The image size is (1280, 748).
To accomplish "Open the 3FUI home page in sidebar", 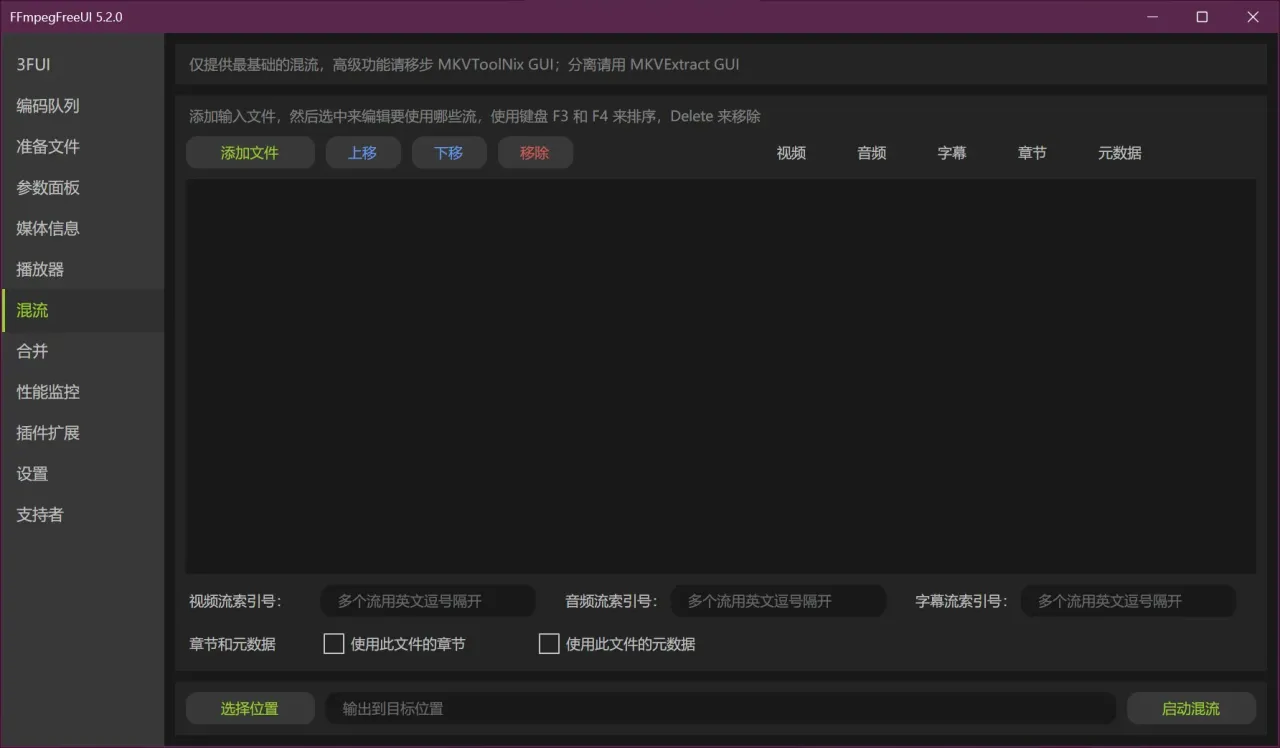I will pyautogui.click(x=82, y=65).
